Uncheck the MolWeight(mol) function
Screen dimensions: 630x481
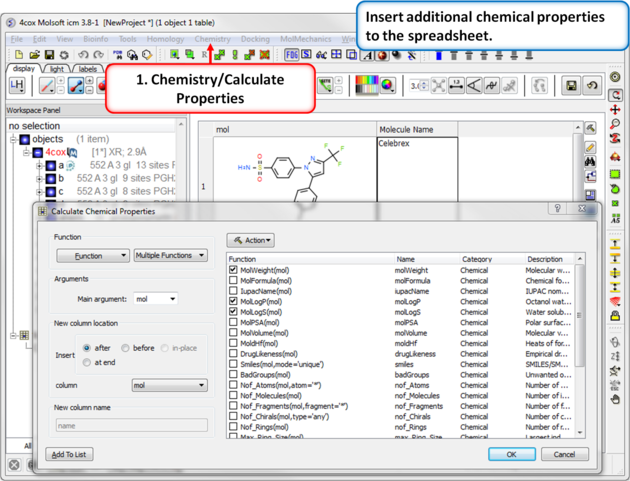click(233, 270)
